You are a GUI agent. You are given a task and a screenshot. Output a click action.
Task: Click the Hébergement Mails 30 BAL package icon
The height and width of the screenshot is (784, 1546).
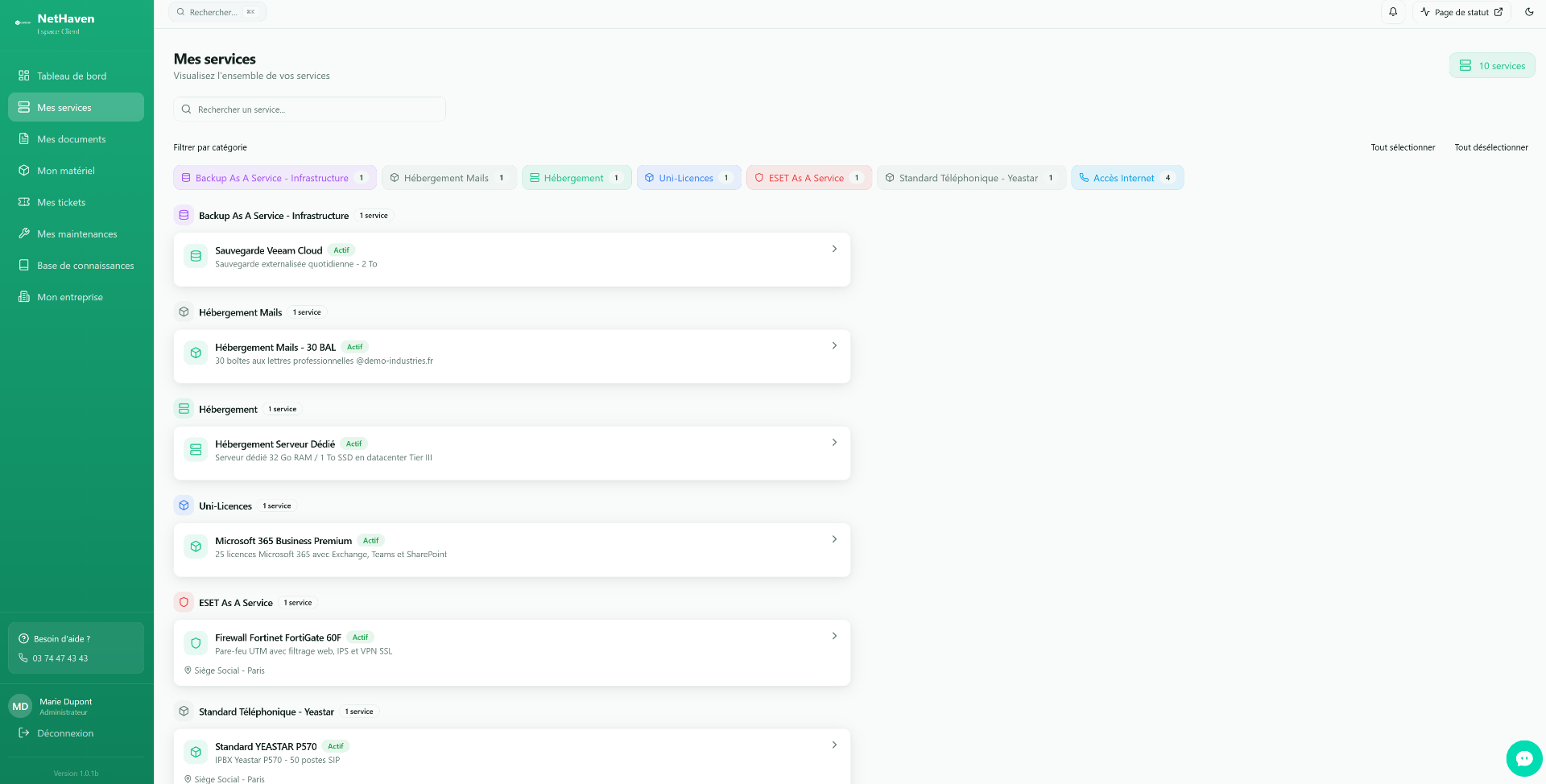[x=196, y=353]
